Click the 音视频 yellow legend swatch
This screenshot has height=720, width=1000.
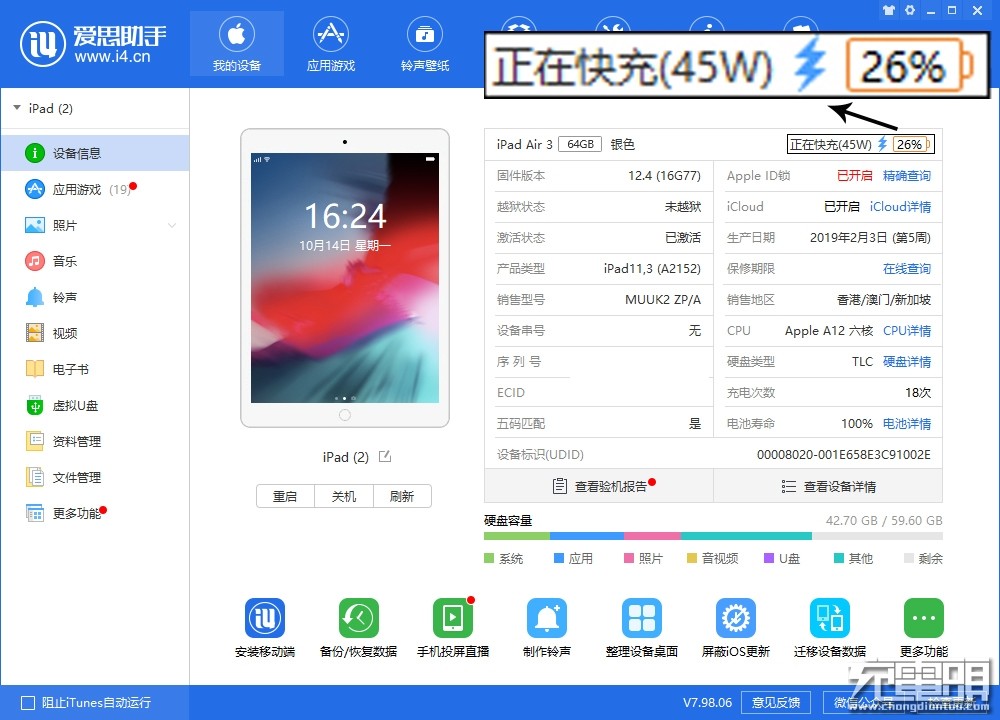(x=691, y=558)
